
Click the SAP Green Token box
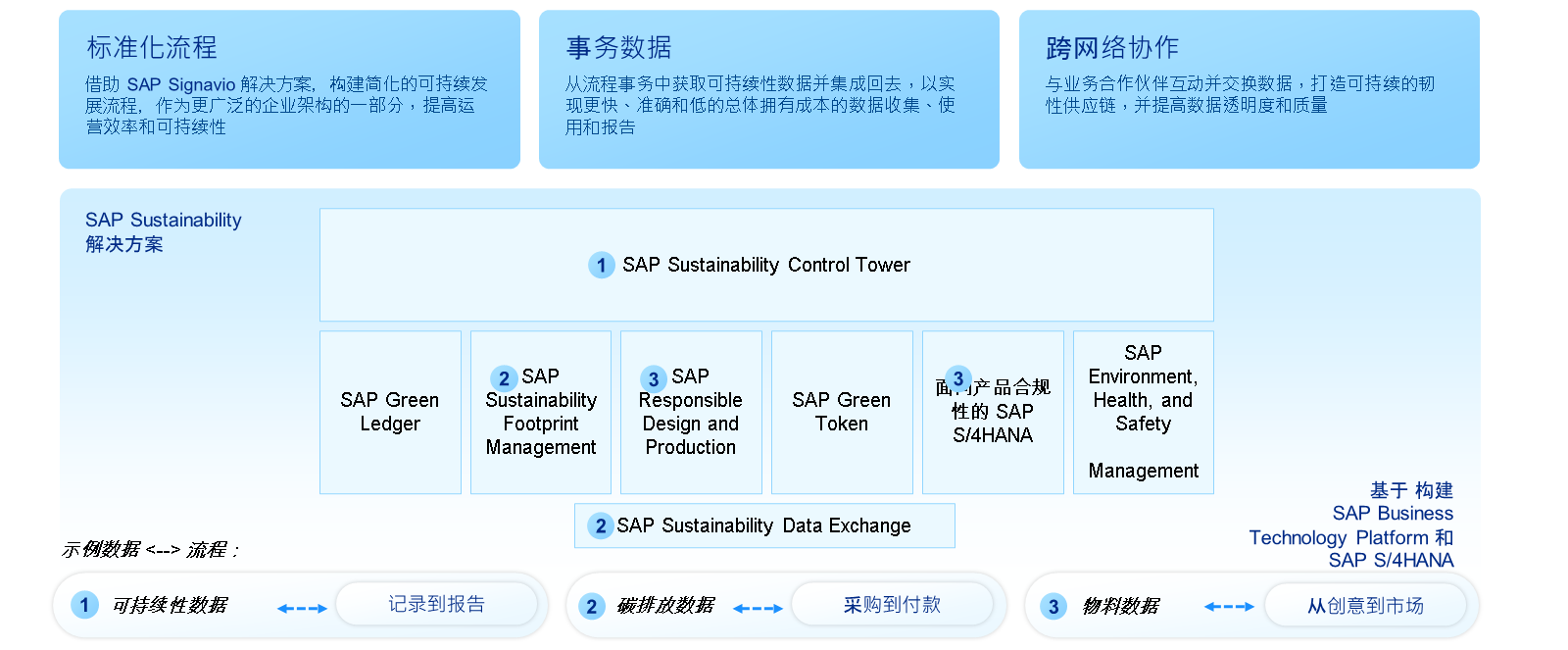pyautogui.click(x=842, y=412)
